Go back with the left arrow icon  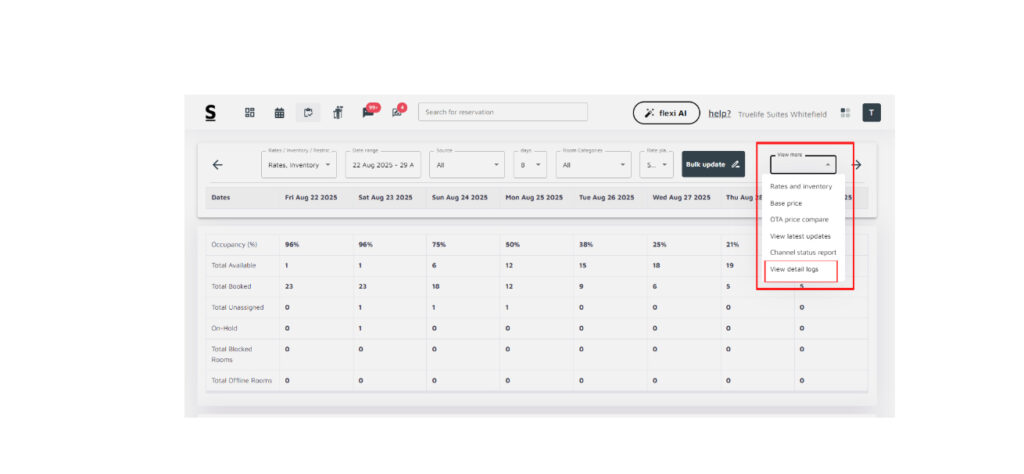click(x=217, y=165)
